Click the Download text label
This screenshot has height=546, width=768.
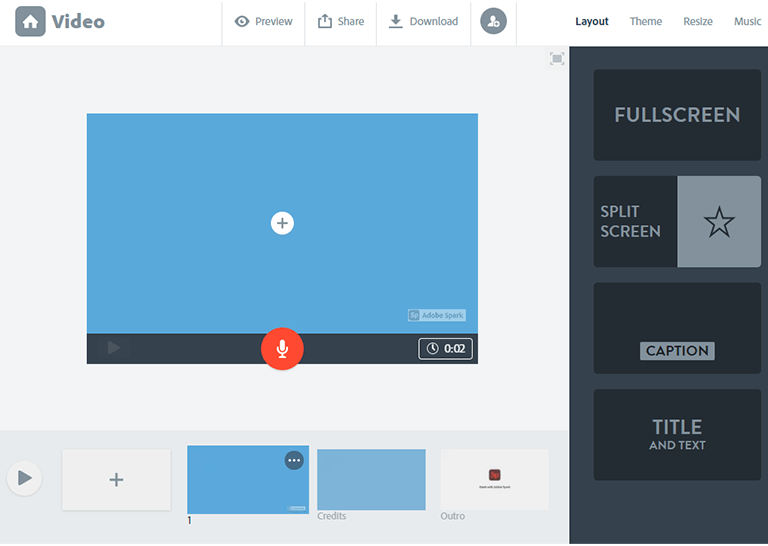[434, 22]
